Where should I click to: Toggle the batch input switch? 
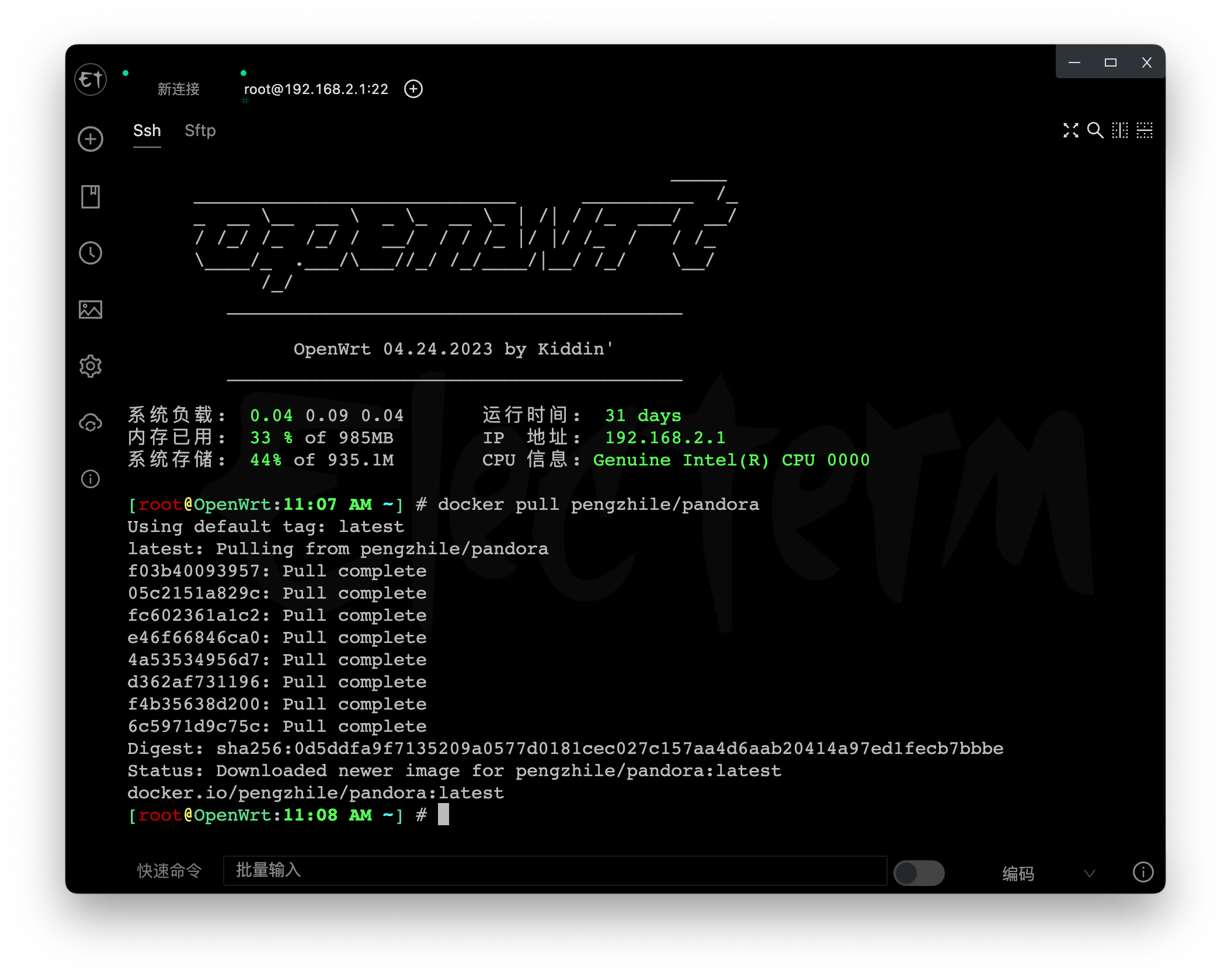click(919, 873)
